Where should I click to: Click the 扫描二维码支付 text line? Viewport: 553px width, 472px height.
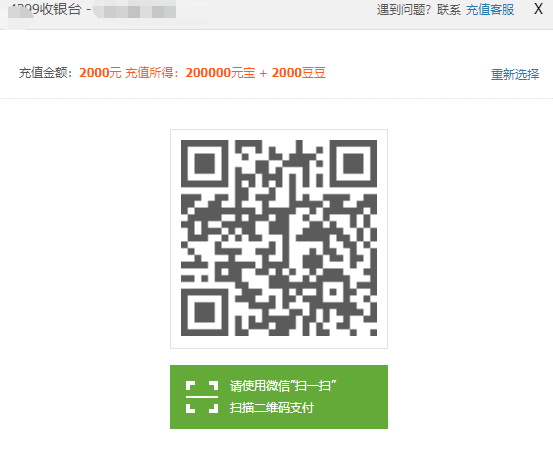272,408
